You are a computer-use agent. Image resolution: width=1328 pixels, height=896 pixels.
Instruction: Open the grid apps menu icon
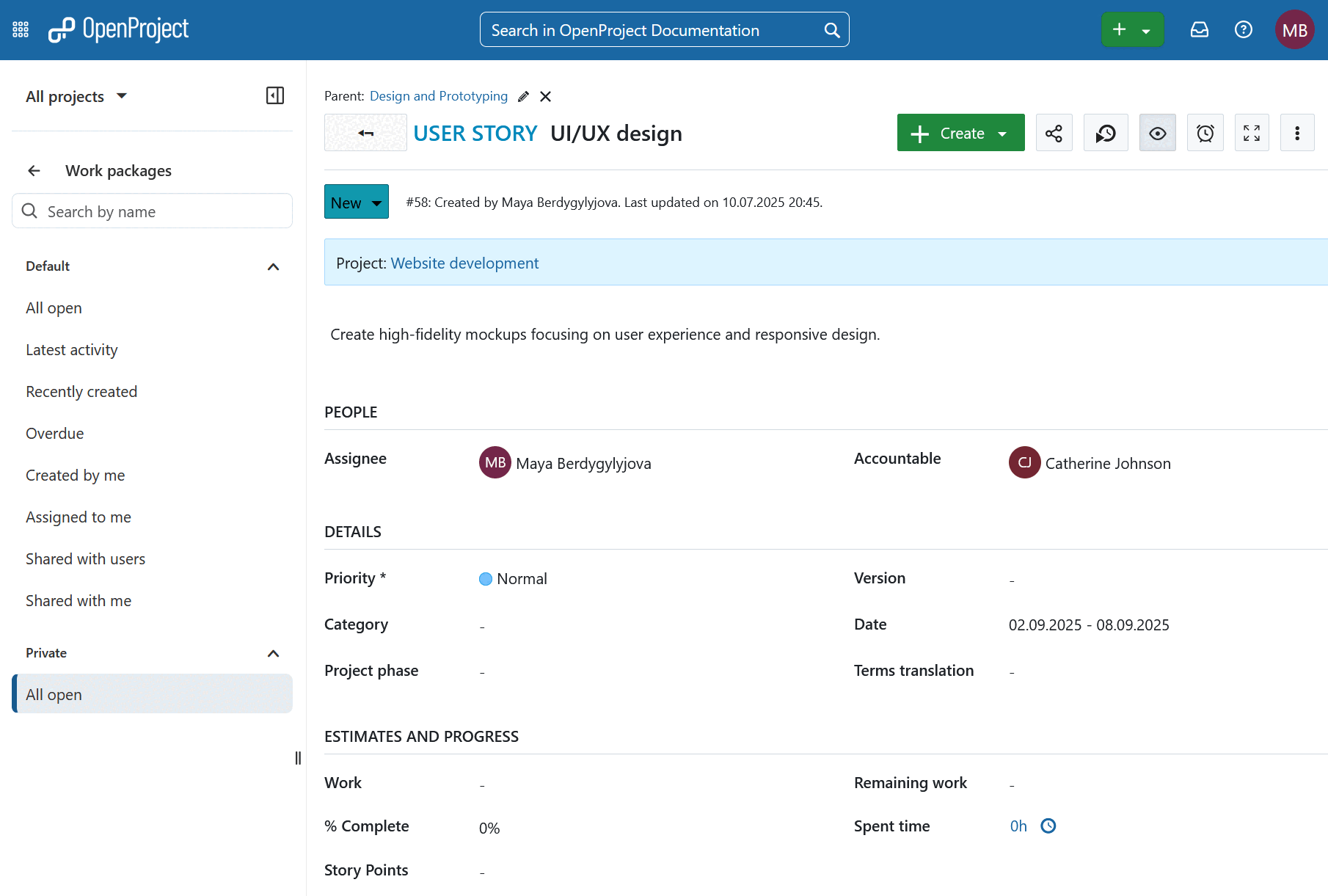pyautogui.click(x=20, y=29)
